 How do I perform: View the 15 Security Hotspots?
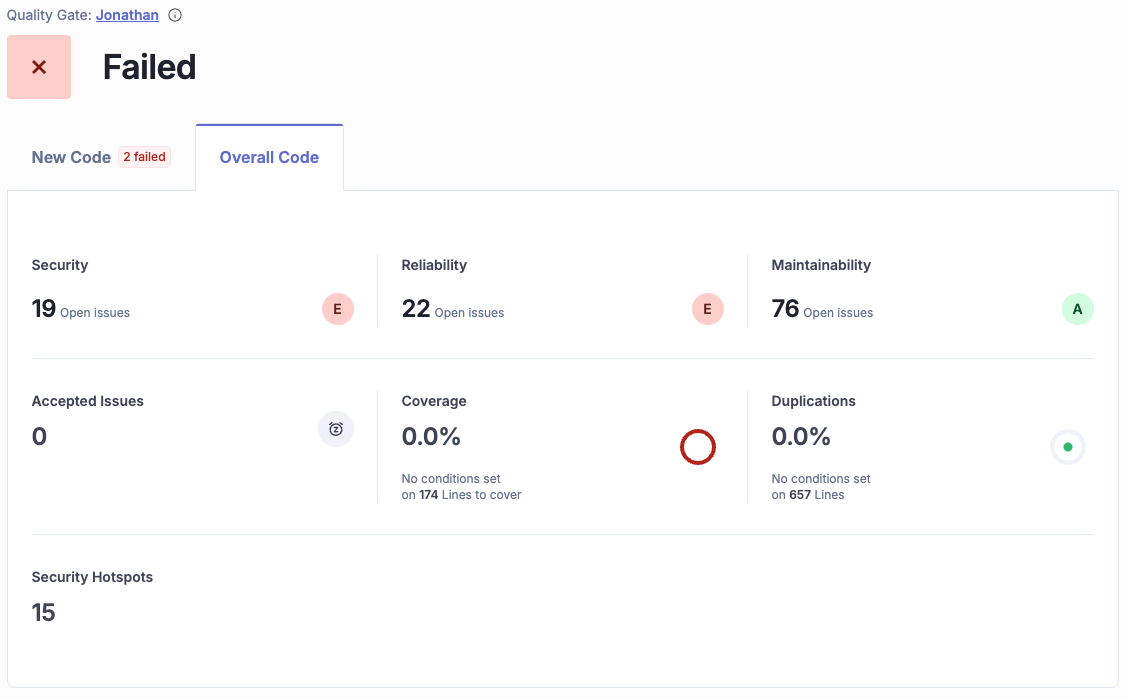(44, 613)
